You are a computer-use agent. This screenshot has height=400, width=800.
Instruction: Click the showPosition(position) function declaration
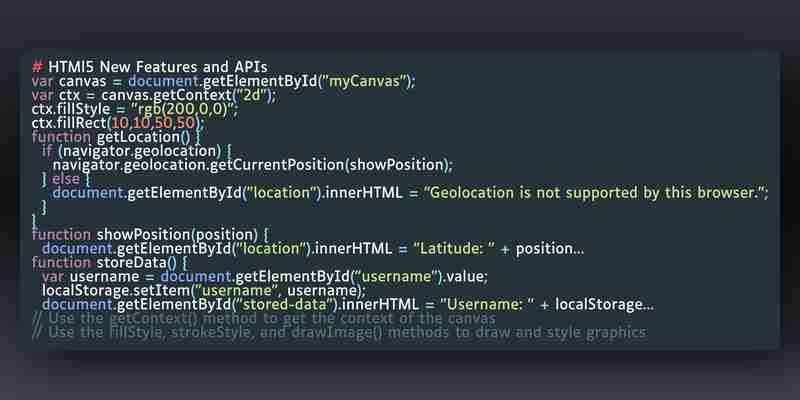tap(177, 235)
